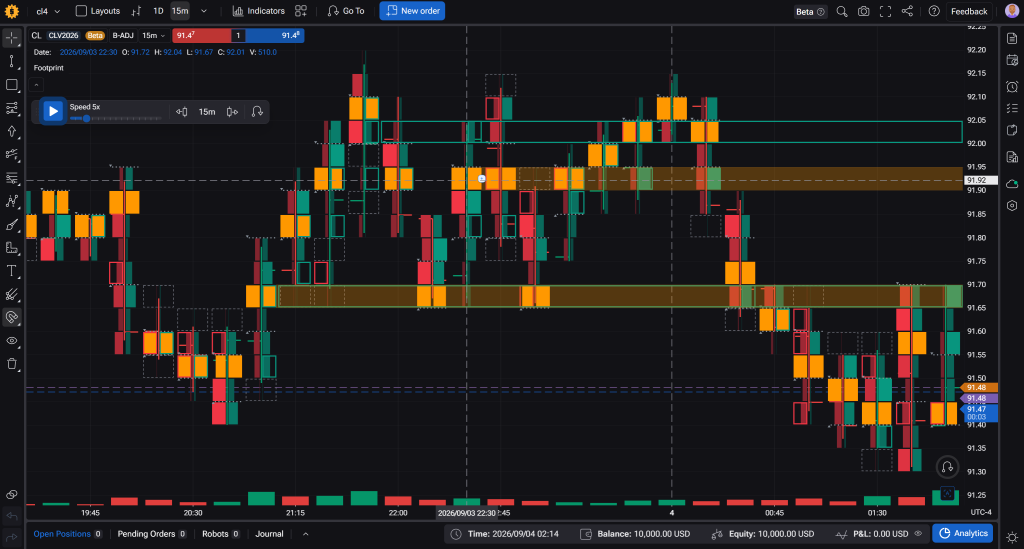Image resolution: width=1024 pixels, height=549 pixels.
Task: Toggle the Layouts checkbox square
Action: (81, 11)
